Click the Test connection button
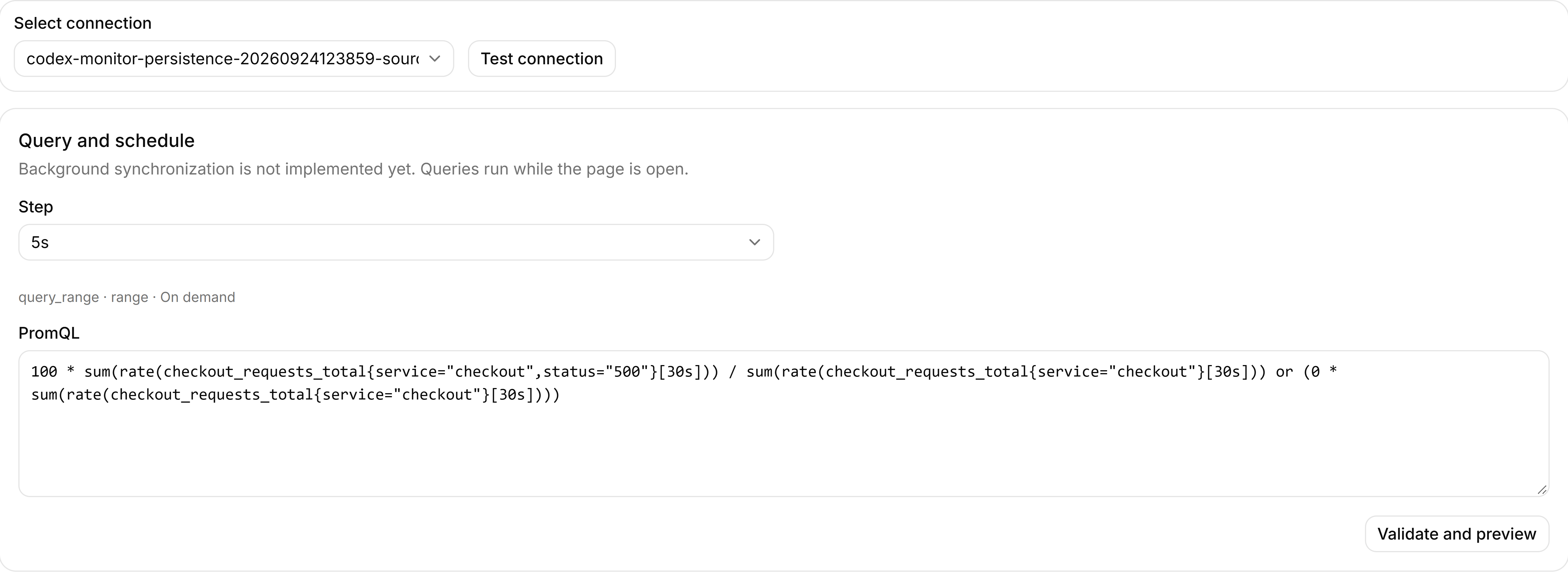Screen dimensions: 1568x574 pos(542,59)
